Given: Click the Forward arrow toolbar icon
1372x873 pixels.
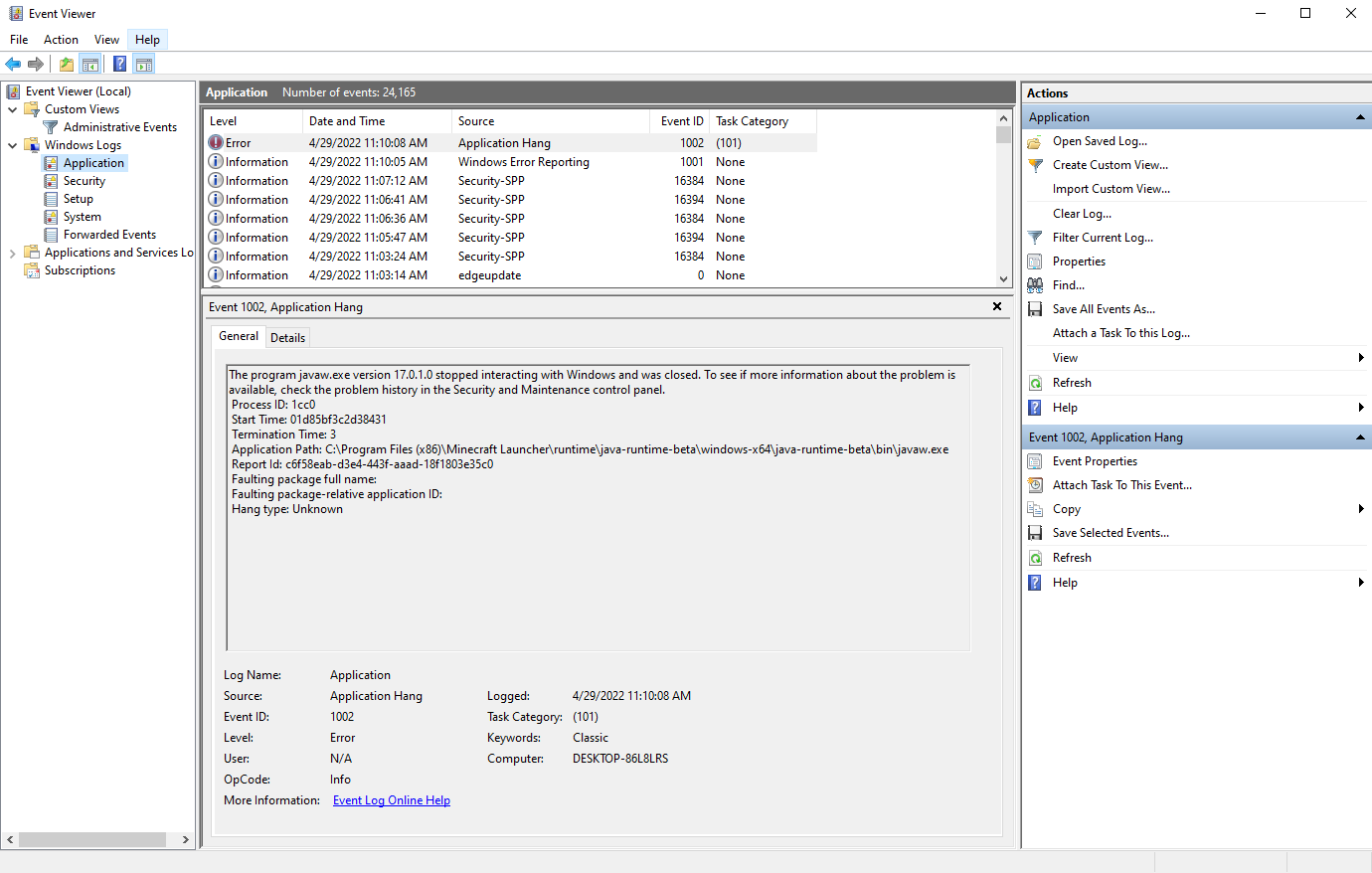Looking at the screenshot, I should [36, 65].
